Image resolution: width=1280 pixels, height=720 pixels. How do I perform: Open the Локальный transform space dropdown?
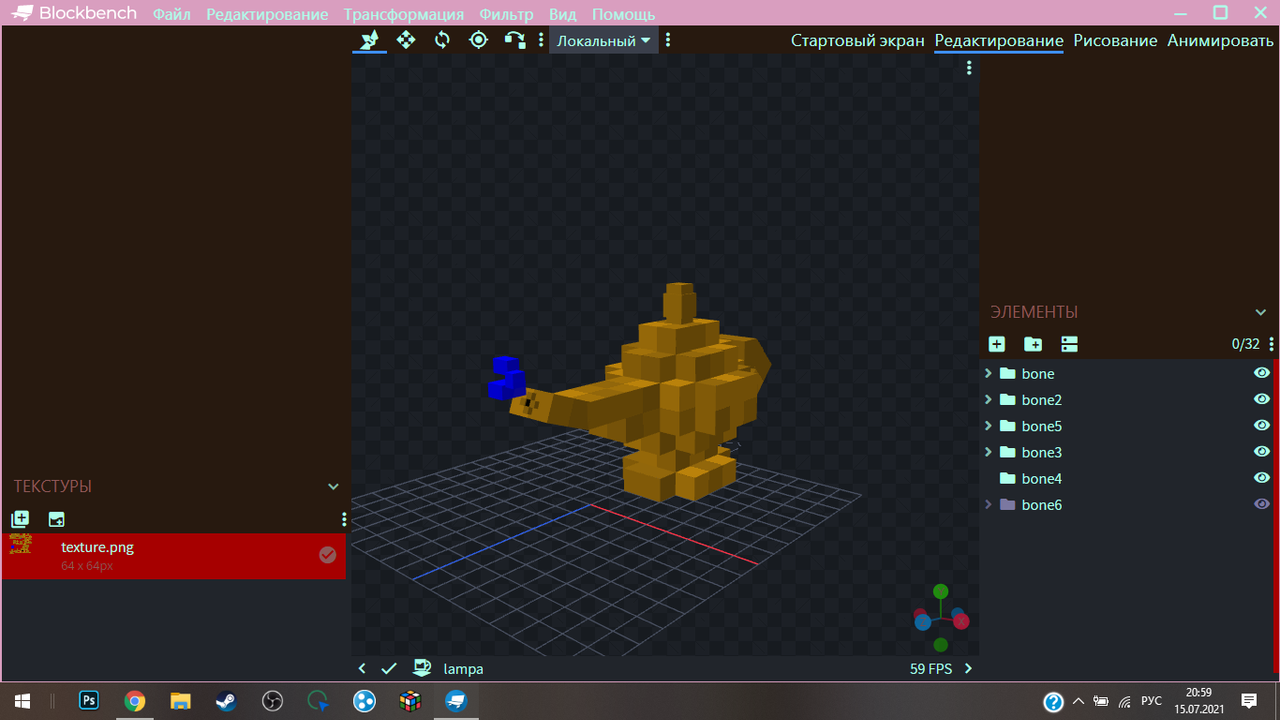(x=603, y=41)
